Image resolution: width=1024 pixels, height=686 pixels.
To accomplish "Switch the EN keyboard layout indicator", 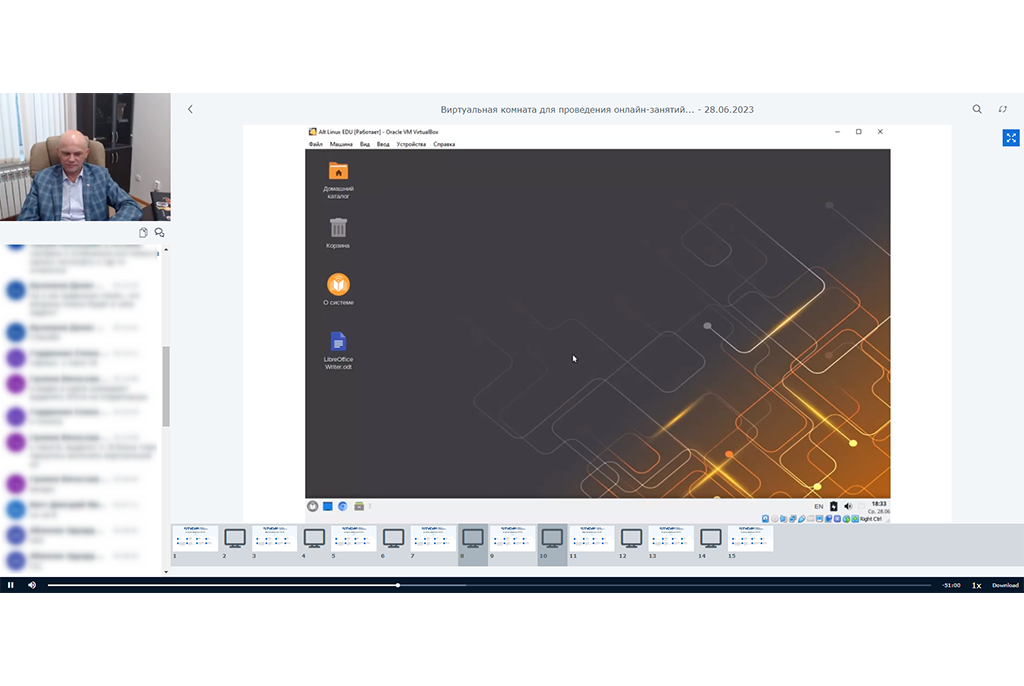I will (x=818, y=506).
